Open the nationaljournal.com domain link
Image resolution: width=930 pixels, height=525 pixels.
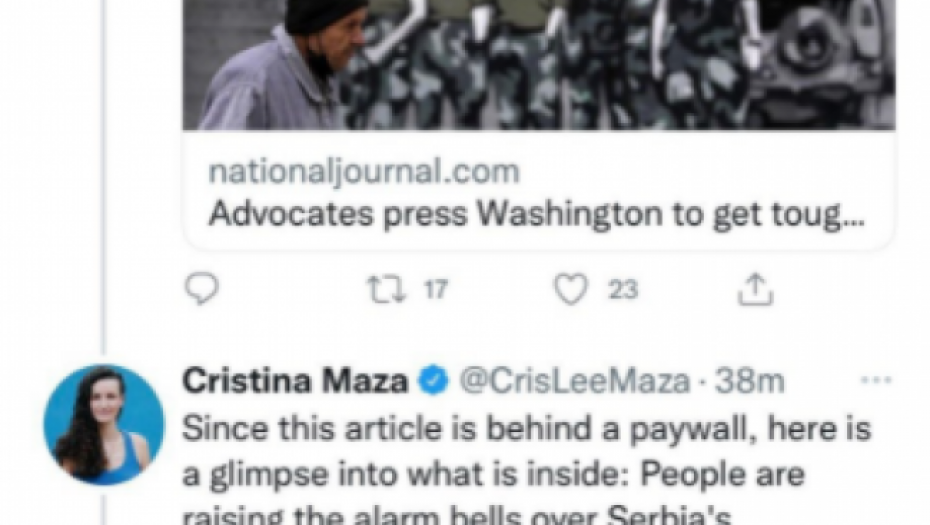pos(364,171)
